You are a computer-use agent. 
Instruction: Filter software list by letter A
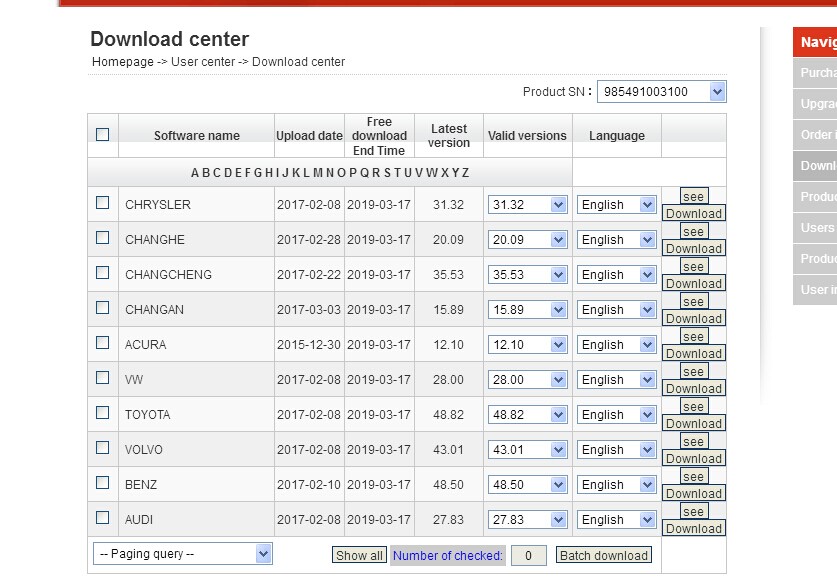(x=195, y=173)
